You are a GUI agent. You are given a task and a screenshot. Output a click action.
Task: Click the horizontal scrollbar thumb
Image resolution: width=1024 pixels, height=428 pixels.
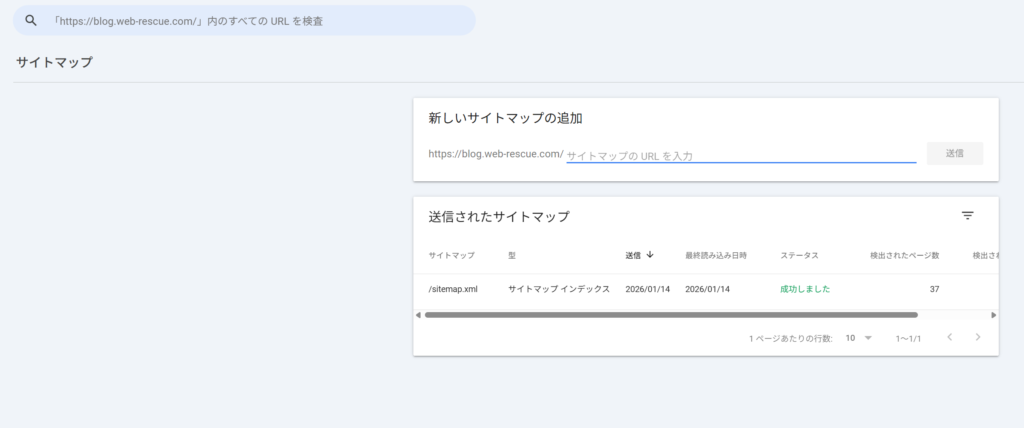click(x=670, y=314)
